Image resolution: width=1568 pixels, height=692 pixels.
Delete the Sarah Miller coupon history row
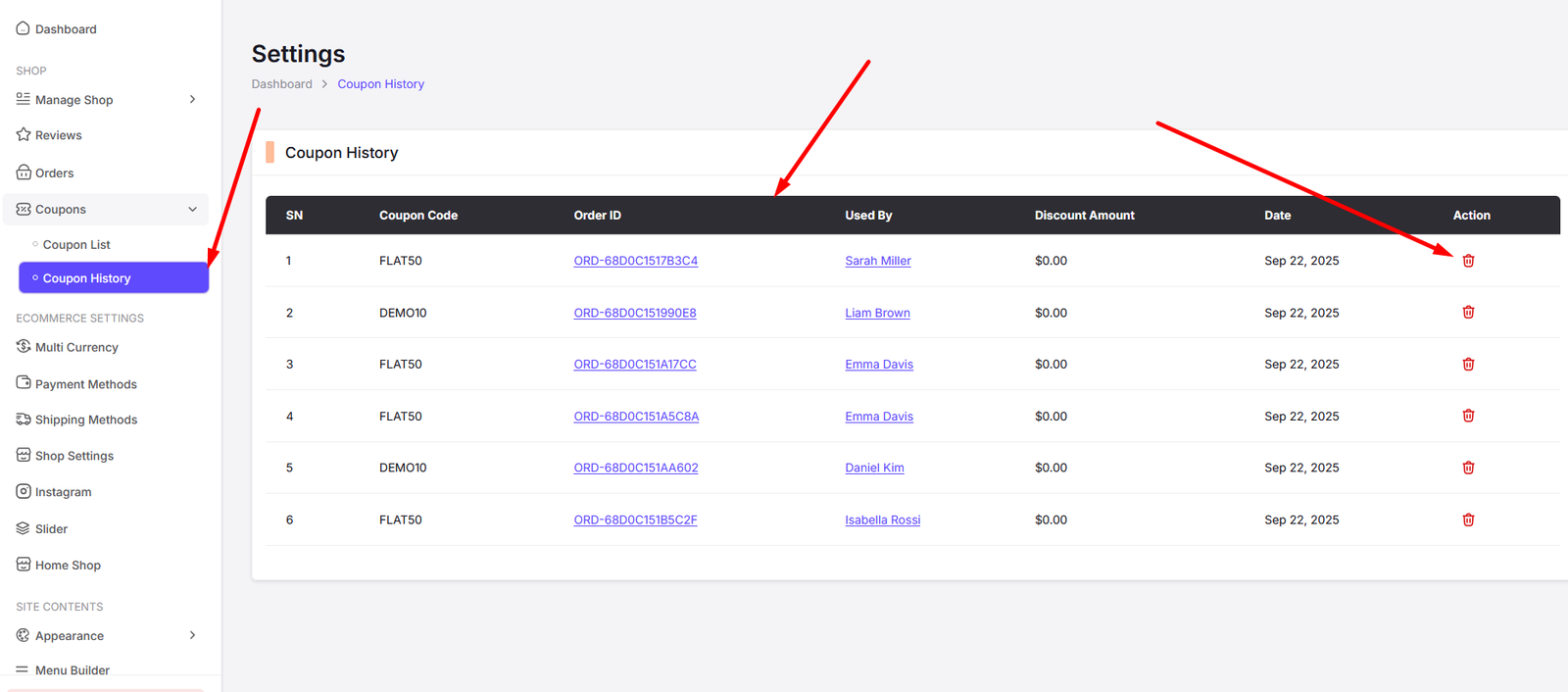click(x=1468, y=261)
